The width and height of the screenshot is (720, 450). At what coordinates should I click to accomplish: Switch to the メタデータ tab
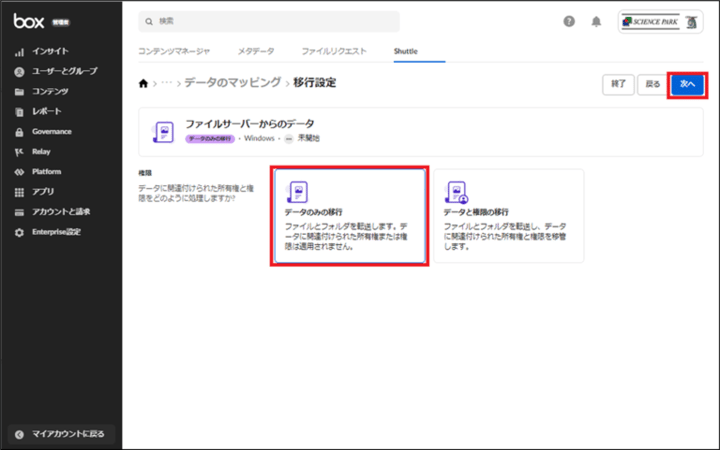click(258, 50)
